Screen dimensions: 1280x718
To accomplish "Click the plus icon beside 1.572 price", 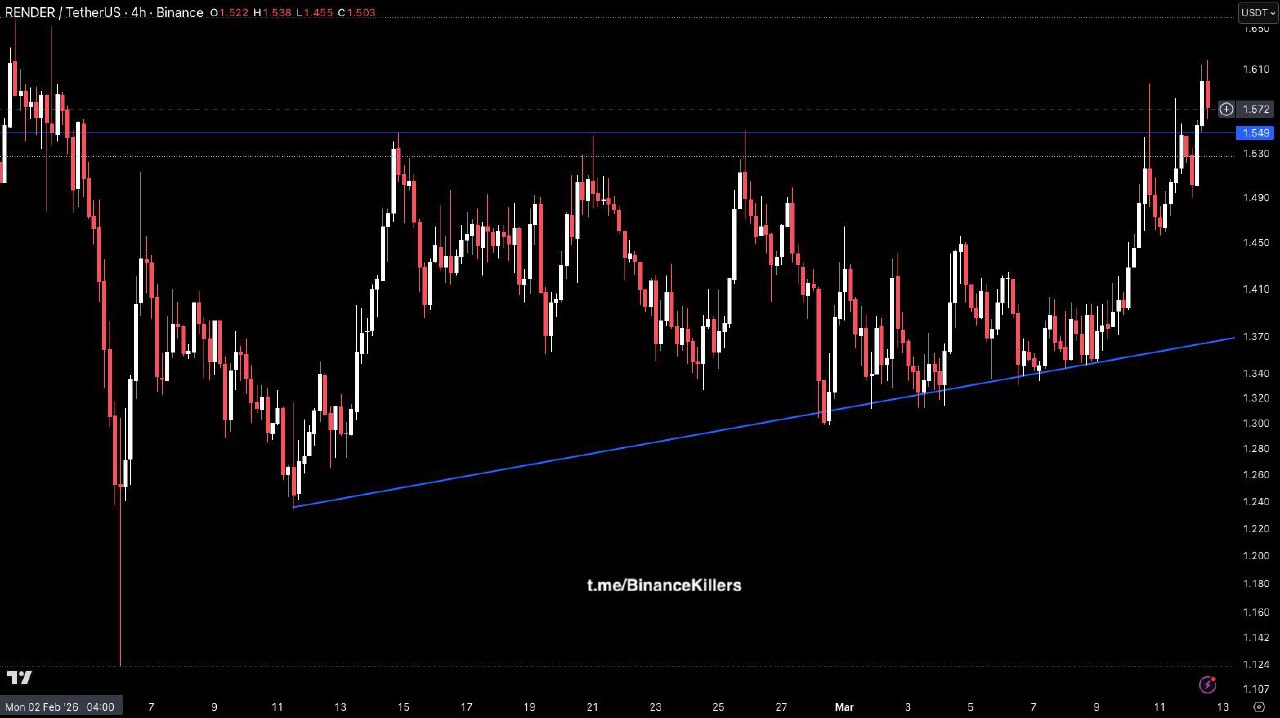I will pos(1226,109).
